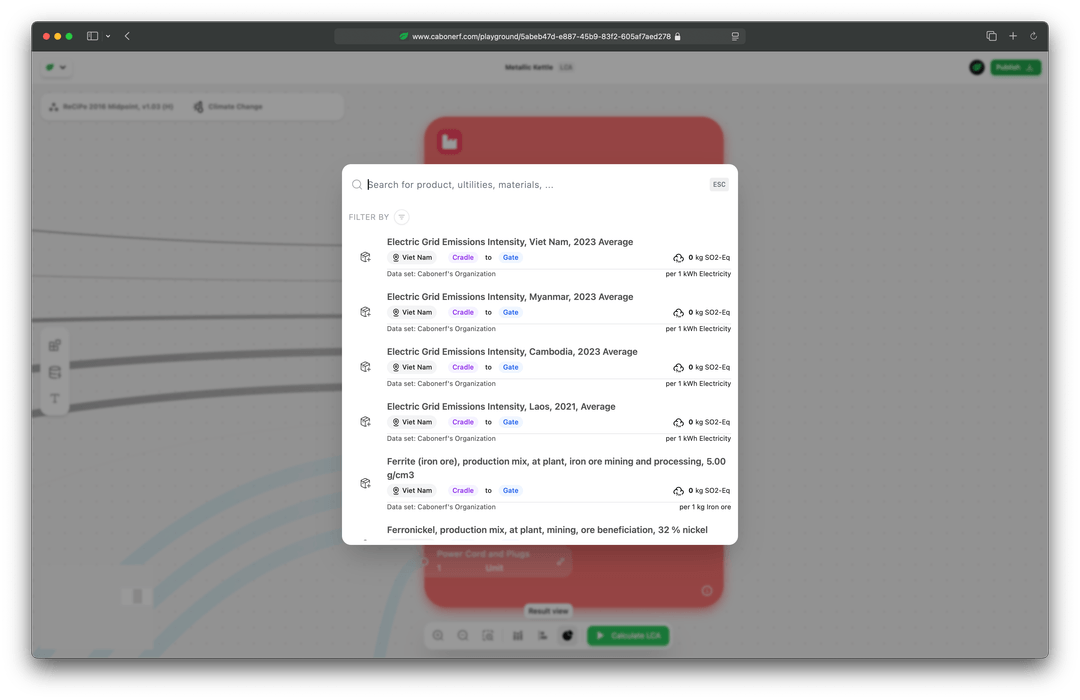Click the Gate tag in the Viet Nam 2023 row
This screenshot has width=1080, height=700.
510,258
